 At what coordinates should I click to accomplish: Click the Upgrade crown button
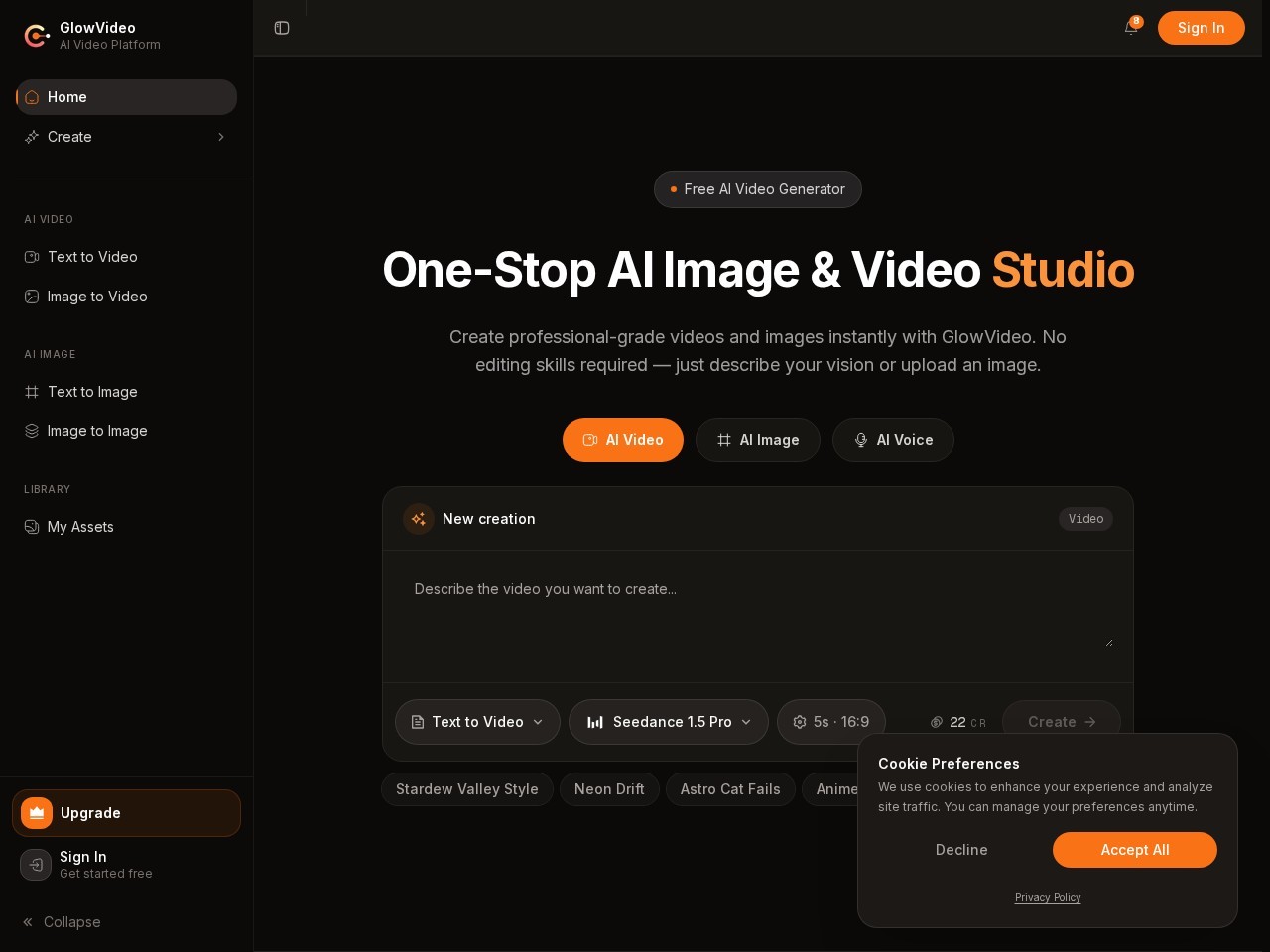point(126,813)
